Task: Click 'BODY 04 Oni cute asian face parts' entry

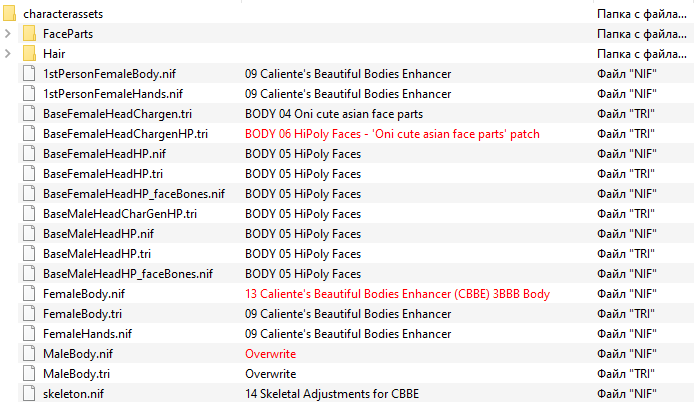Action: pyautogui.click(x=334, y=114)
